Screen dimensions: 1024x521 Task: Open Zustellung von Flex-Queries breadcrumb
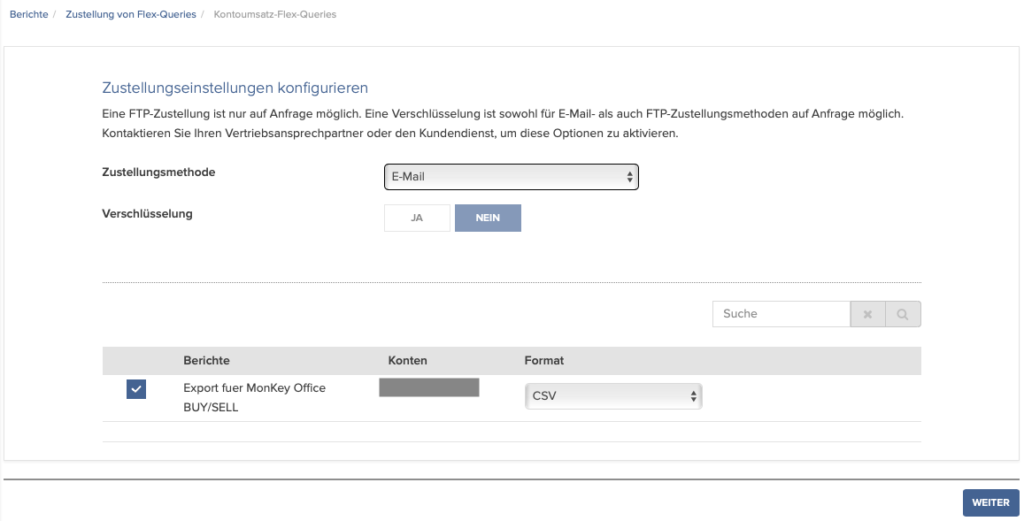click(131, 14)
